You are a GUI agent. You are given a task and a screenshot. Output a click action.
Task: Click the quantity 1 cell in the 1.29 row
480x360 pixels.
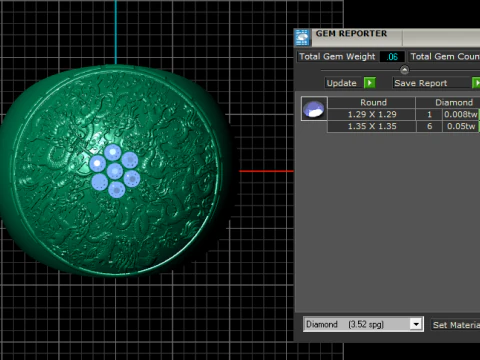click(x=429, y=114)
